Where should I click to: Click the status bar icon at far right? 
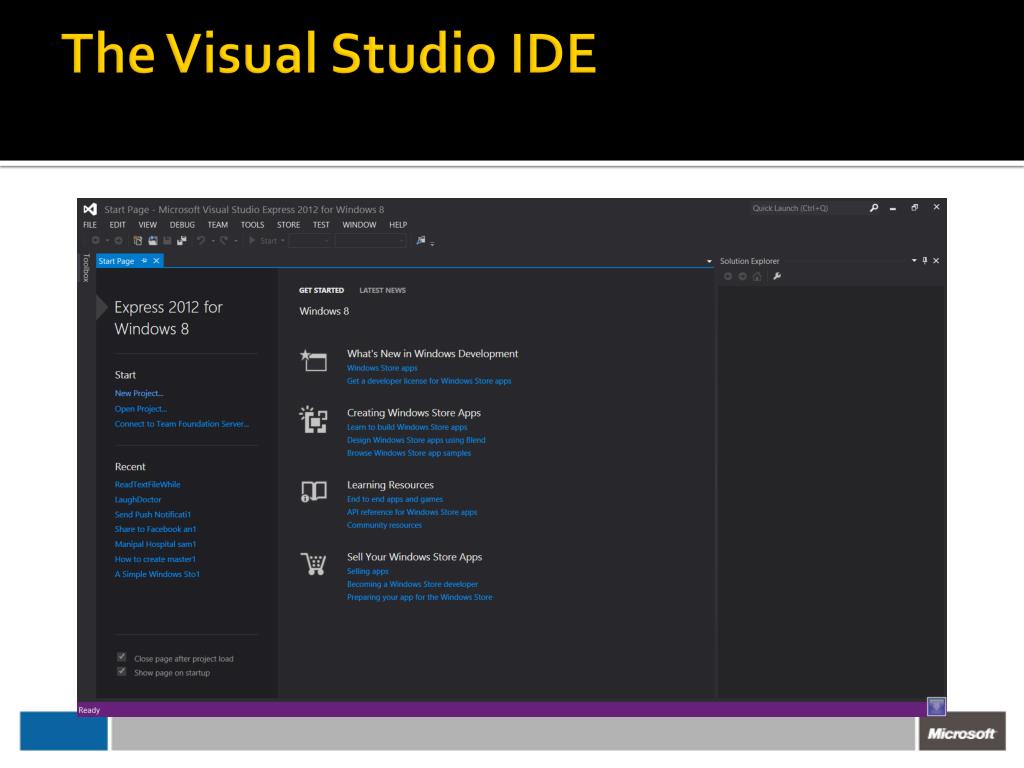(936, 707)
